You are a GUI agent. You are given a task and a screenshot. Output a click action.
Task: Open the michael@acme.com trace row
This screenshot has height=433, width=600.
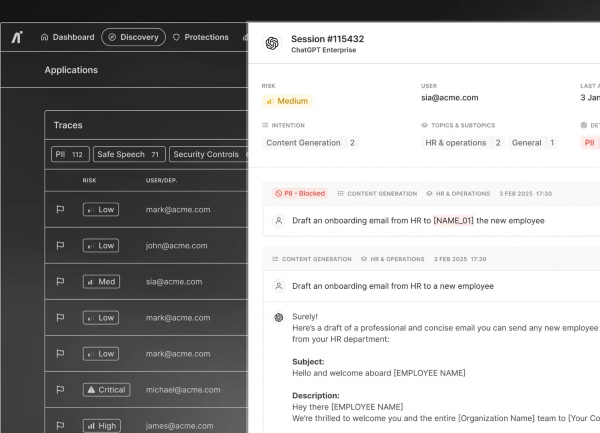point(147,390)
